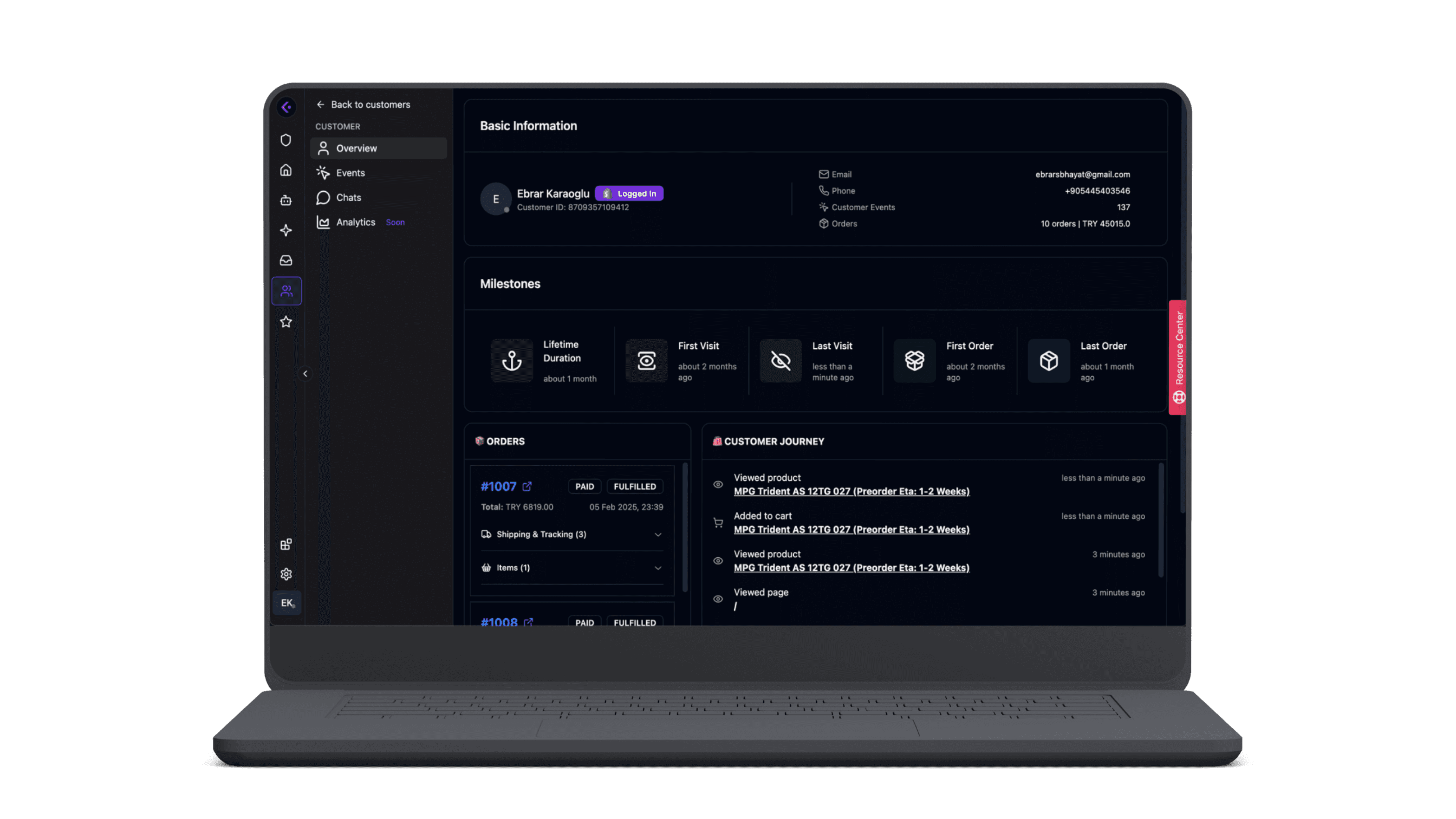Open the MPG Trident AS 12TG 027 product link
This screenshot has width=1456, height=819.
[x=851, y=491]
